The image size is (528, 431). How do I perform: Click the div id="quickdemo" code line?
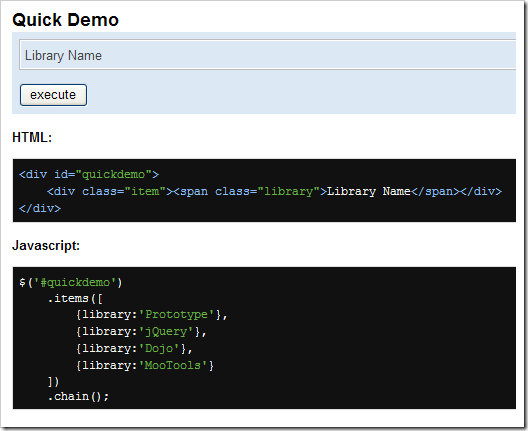[89, 174]
